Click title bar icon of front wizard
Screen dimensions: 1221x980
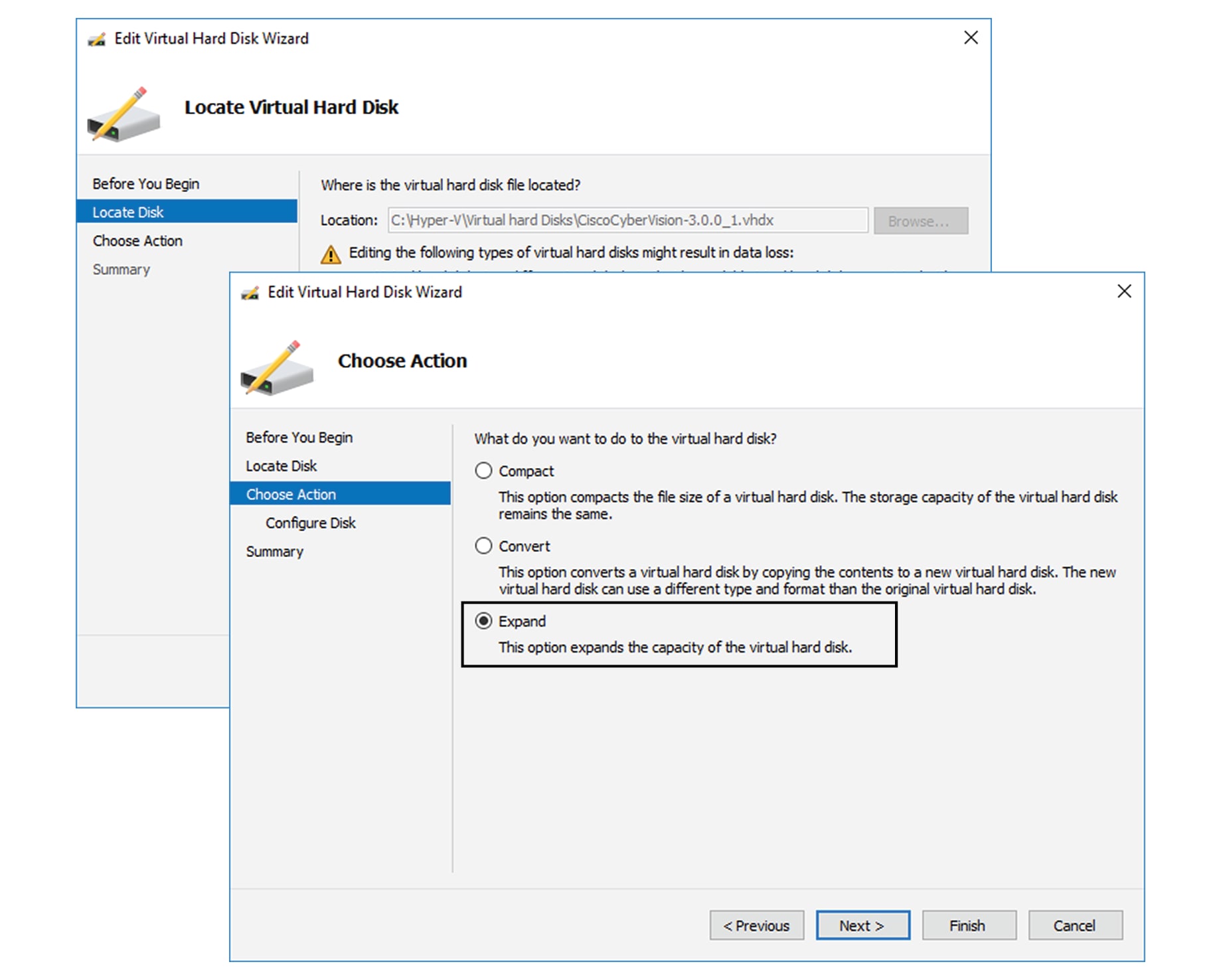click(x=250, y=293)
